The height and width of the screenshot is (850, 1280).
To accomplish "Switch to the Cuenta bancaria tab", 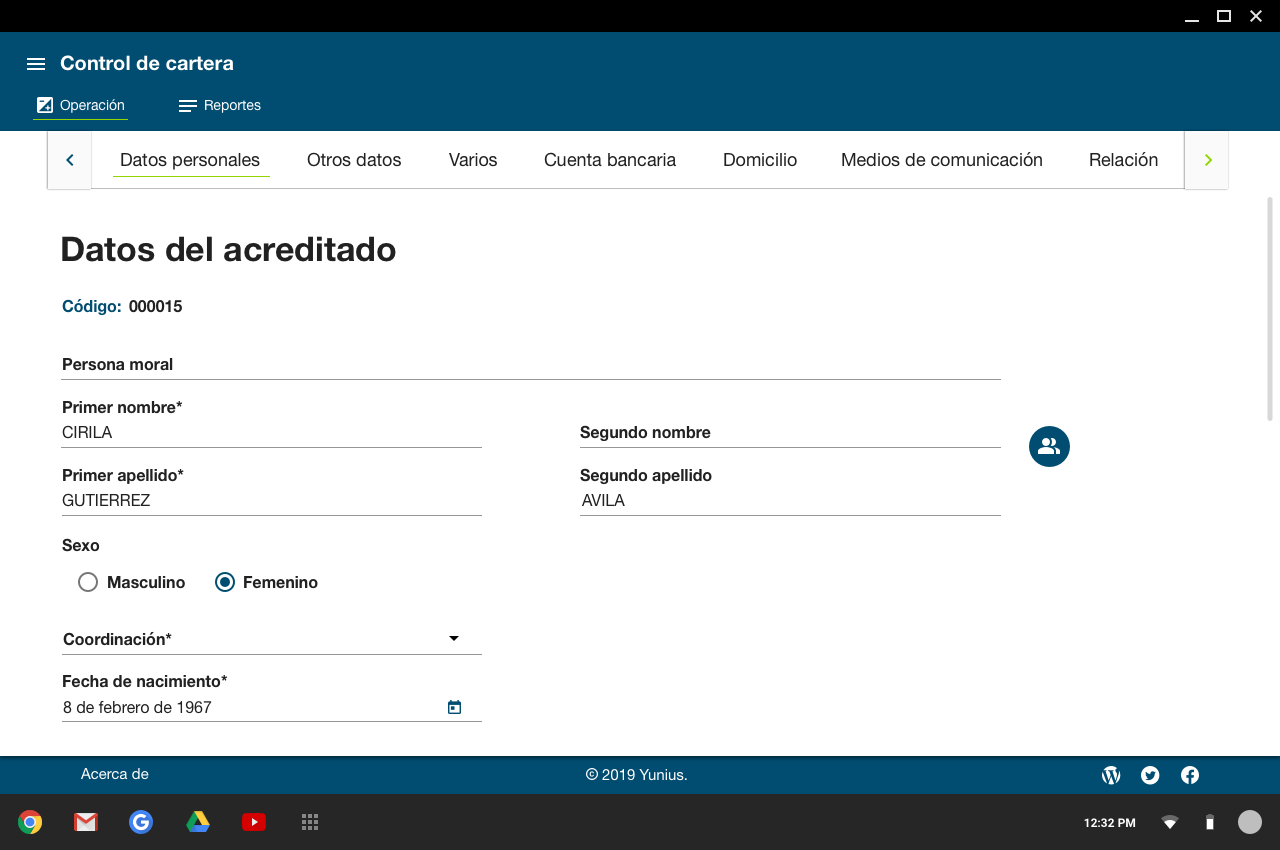I will click(x=610, y=160).
